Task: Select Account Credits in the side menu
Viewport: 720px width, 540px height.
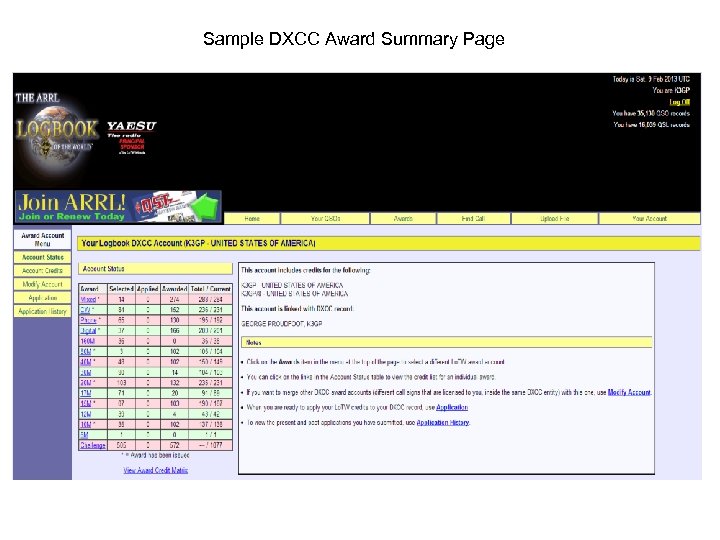Action: (43, 270)
